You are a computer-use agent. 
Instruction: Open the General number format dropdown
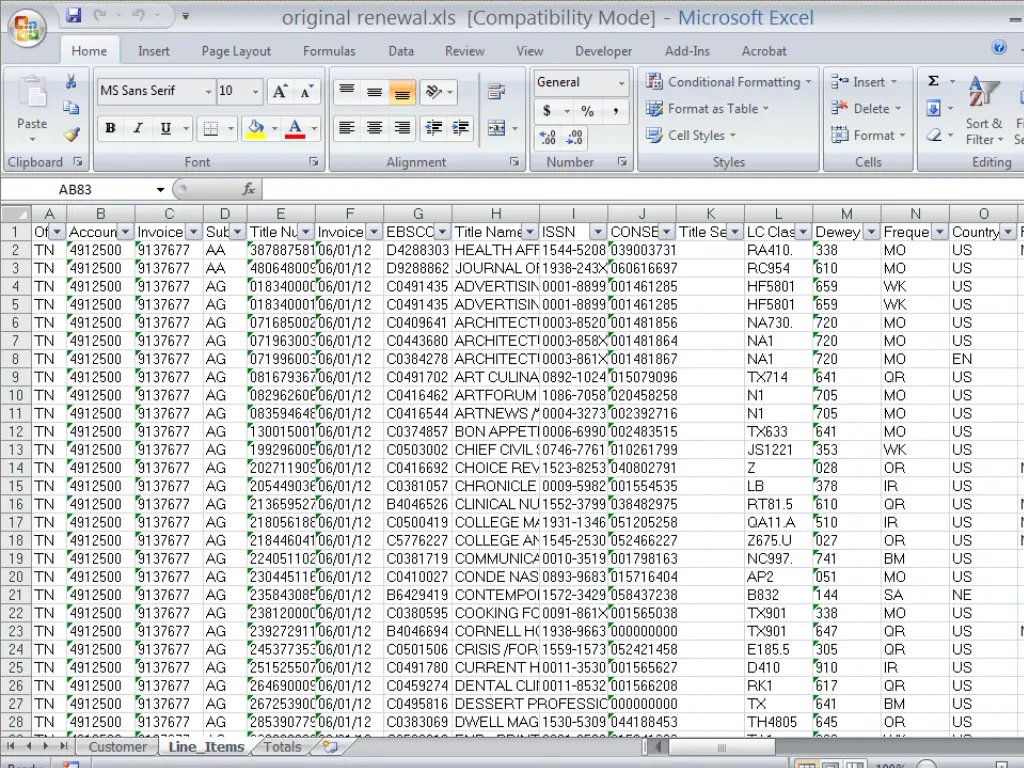[621, 83]
